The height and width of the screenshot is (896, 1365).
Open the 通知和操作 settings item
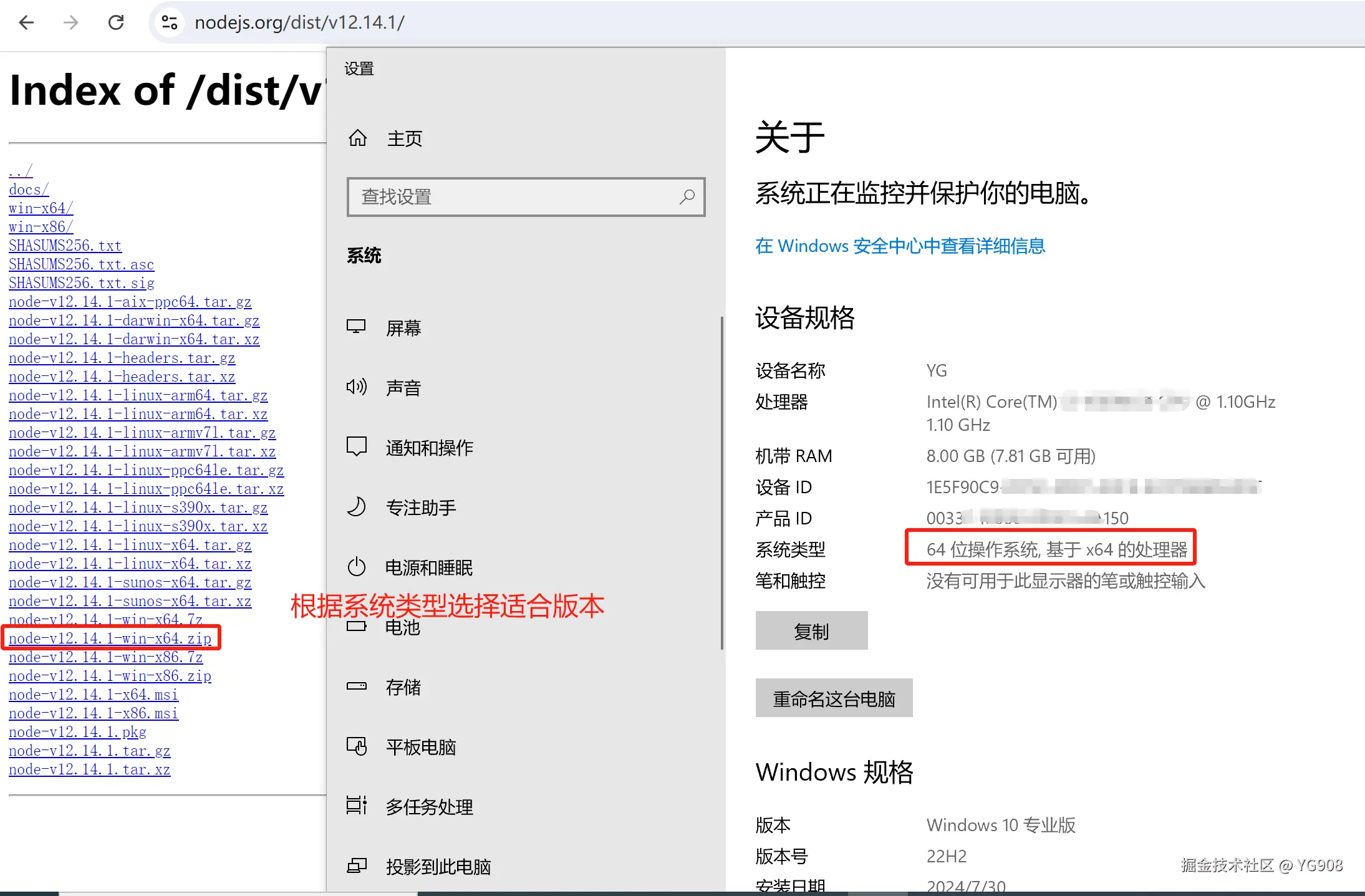click(x=429, y=448)
